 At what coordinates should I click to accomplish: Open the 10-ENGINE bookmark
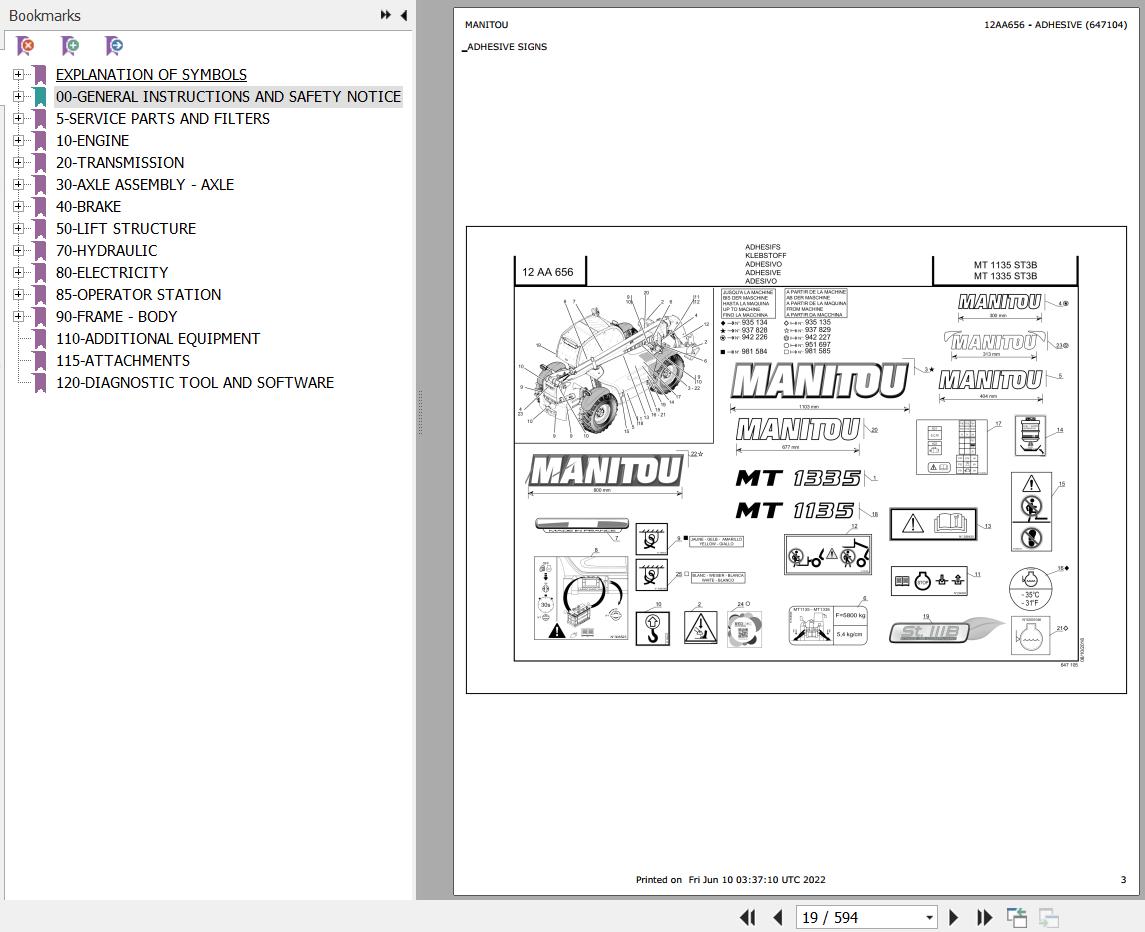pyautogui.click(x=93, y=140)
